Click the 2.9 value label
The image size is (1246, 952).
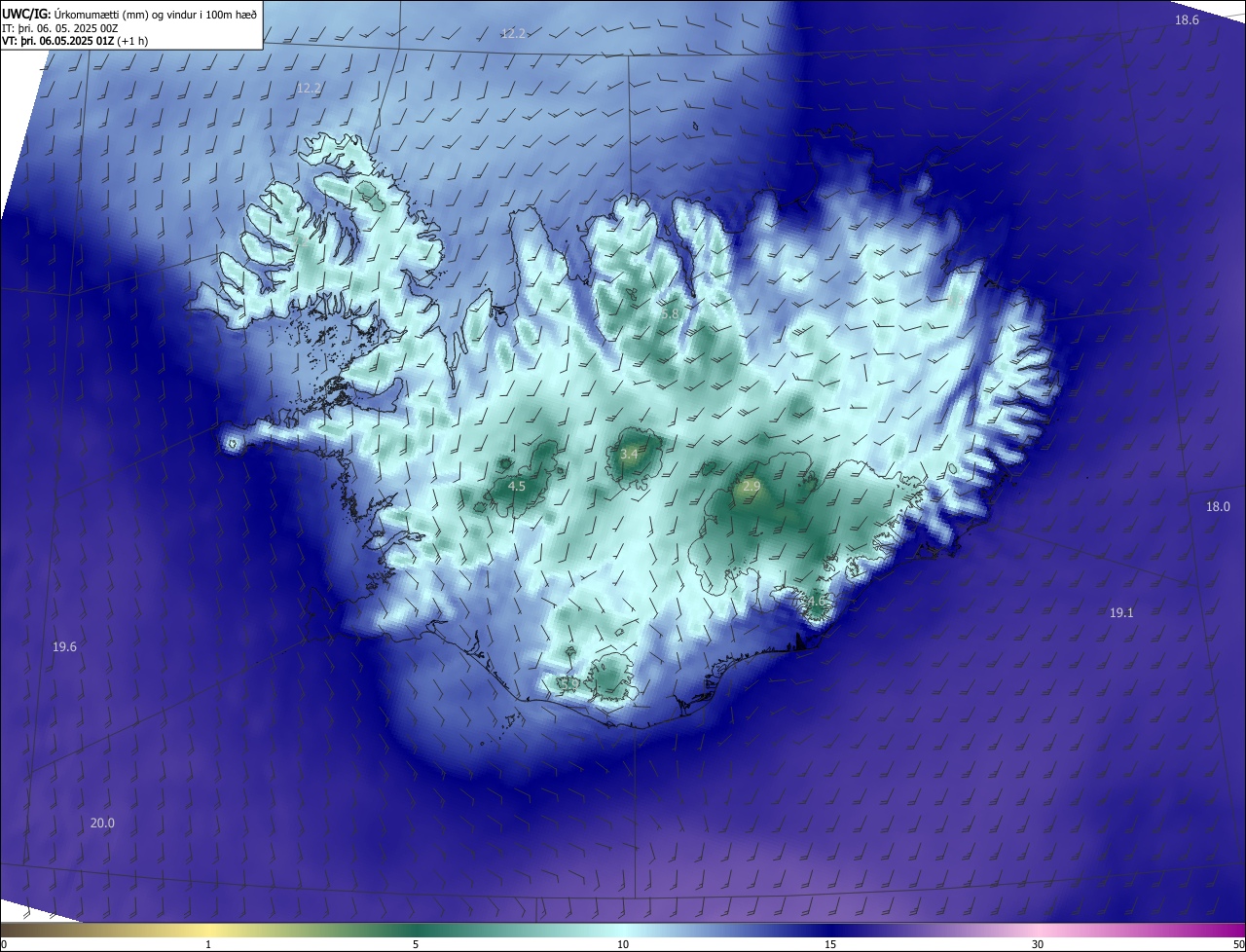coord(751,486)
